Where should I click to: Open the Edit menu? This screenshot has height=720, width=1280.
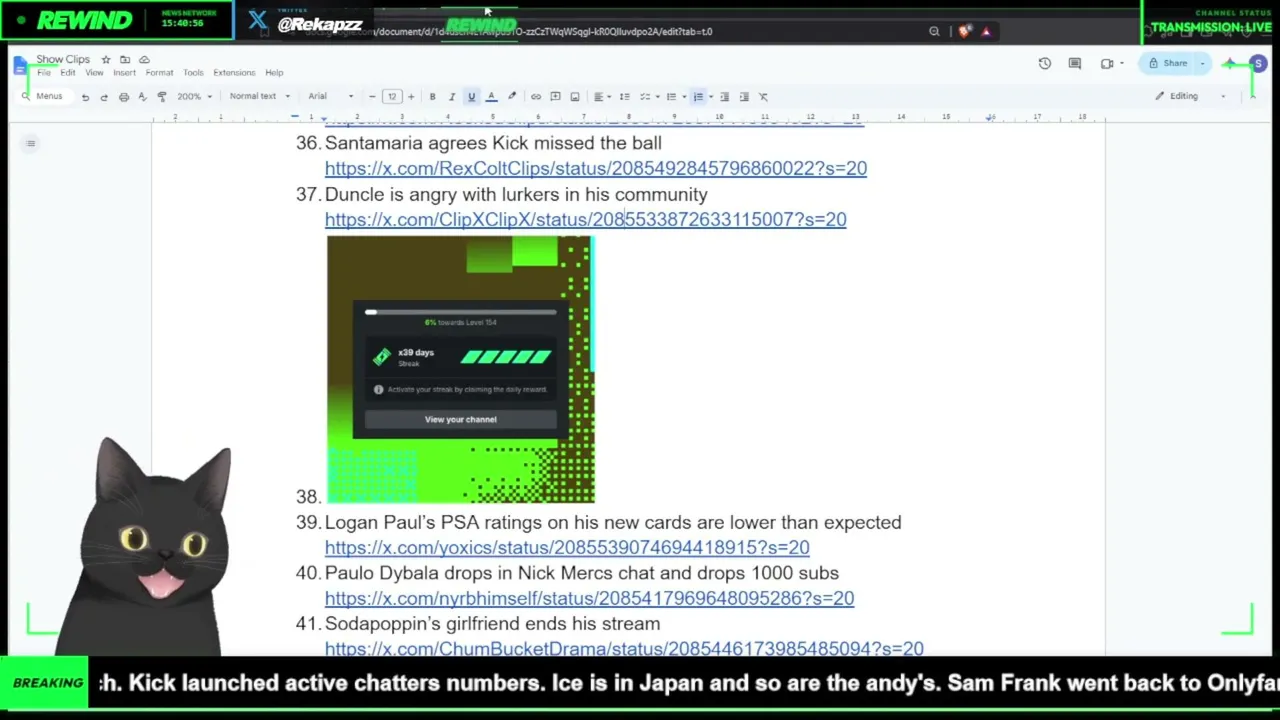click(x=68, y=73)
